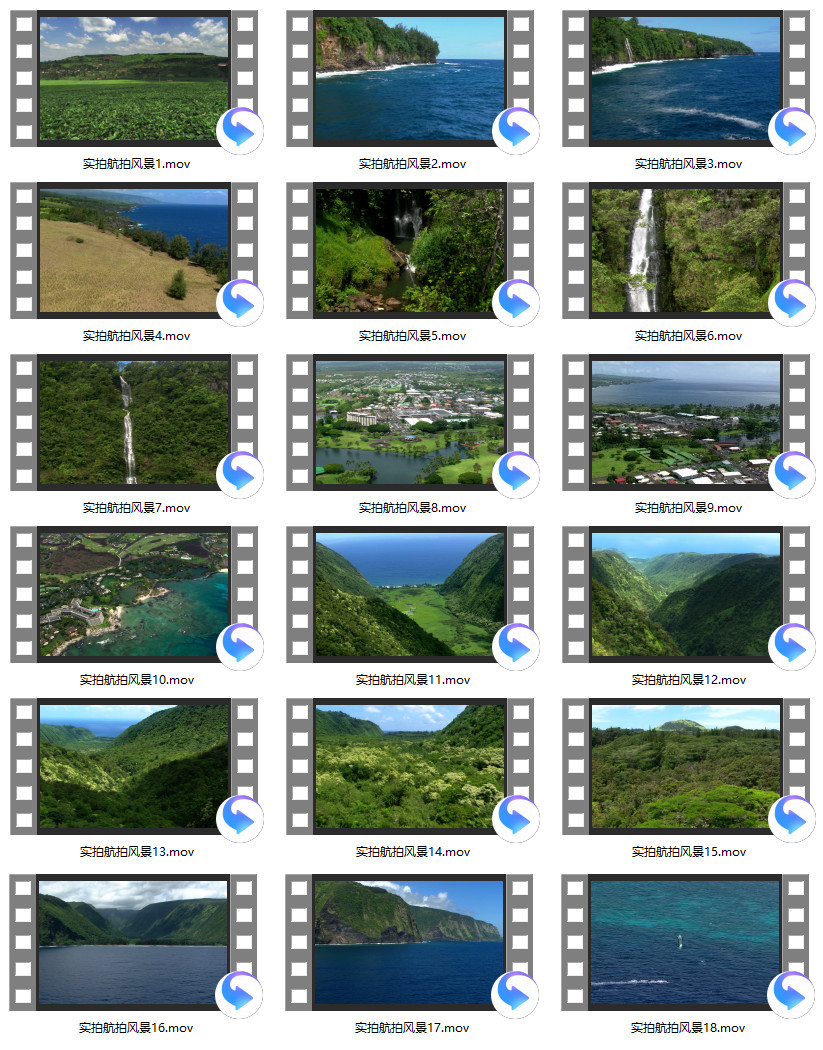Click the filename 实拍航拍风景18.mov

(x=688, y=1028)
